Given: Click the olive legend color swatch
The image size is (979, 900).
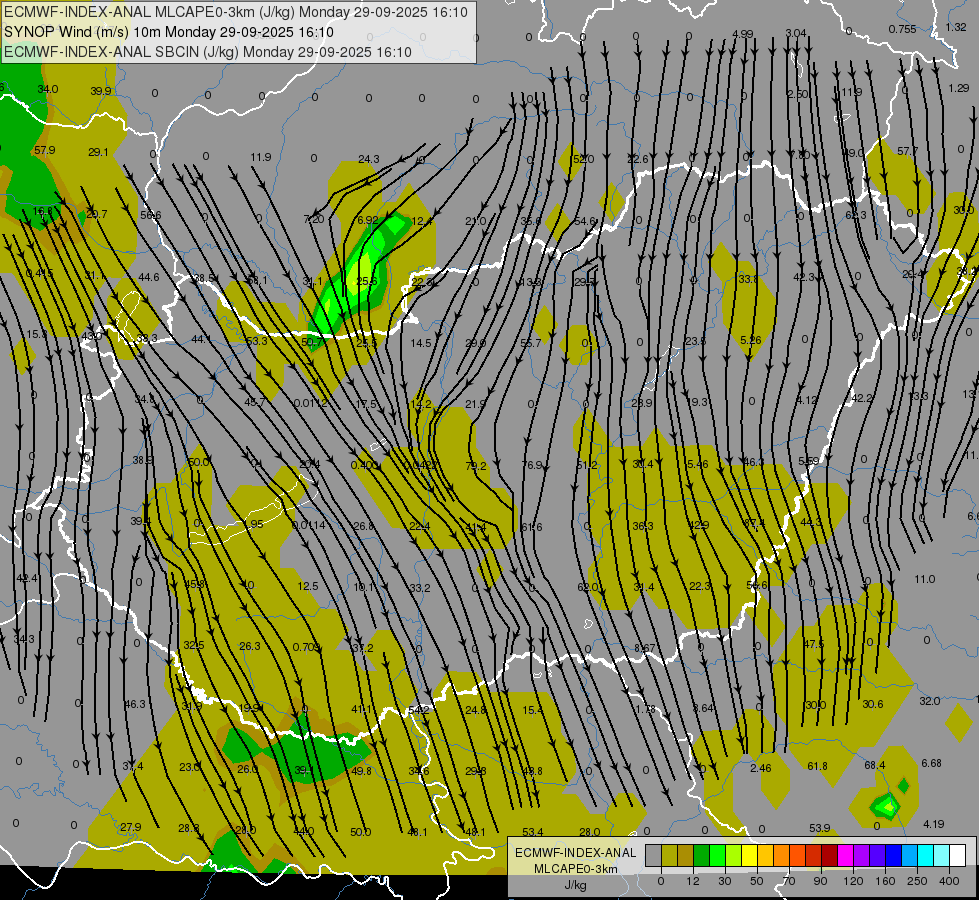Looking at the screenshot, I should (x=669, y=855).
